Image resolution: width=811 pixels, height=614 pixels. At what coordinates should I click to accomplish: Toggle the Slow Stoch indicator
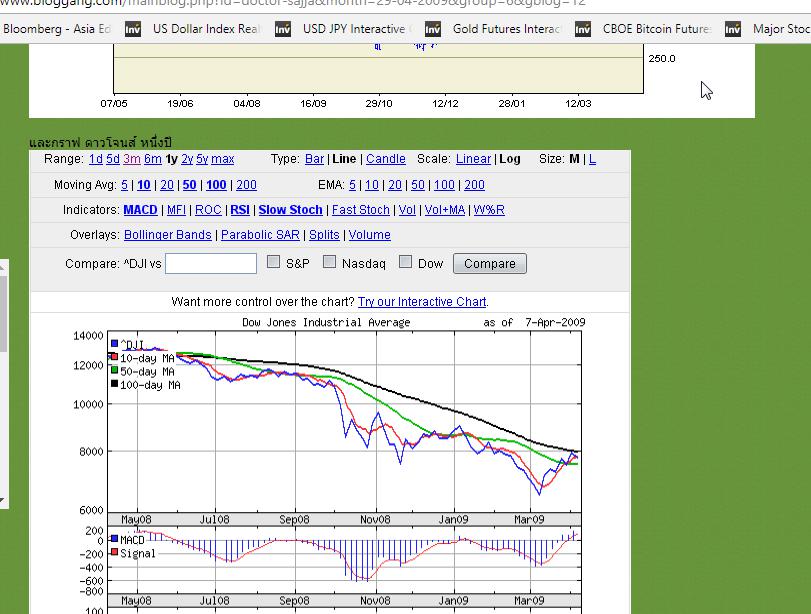coord(290,209)
